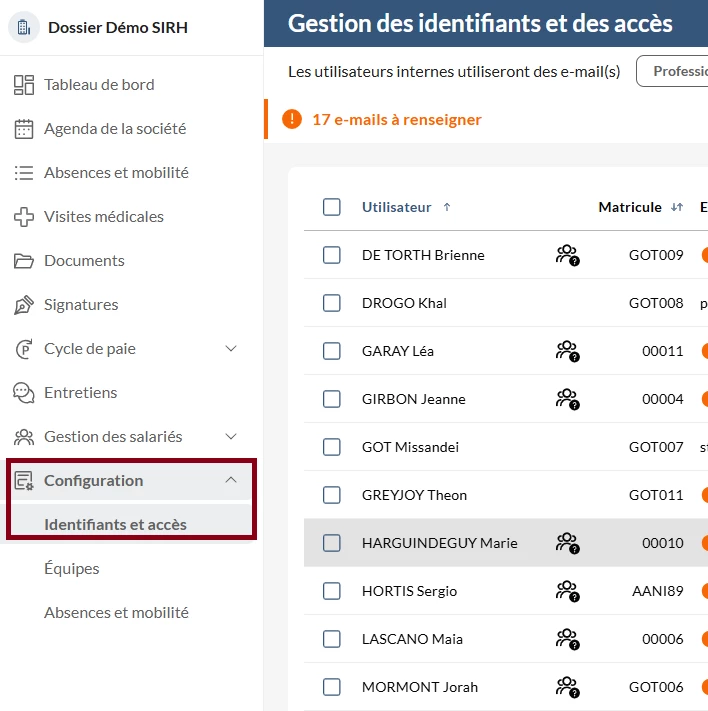708x711 pixels.
Task: Expand the Cycle de paie submenu
Action: pos(231,349)
